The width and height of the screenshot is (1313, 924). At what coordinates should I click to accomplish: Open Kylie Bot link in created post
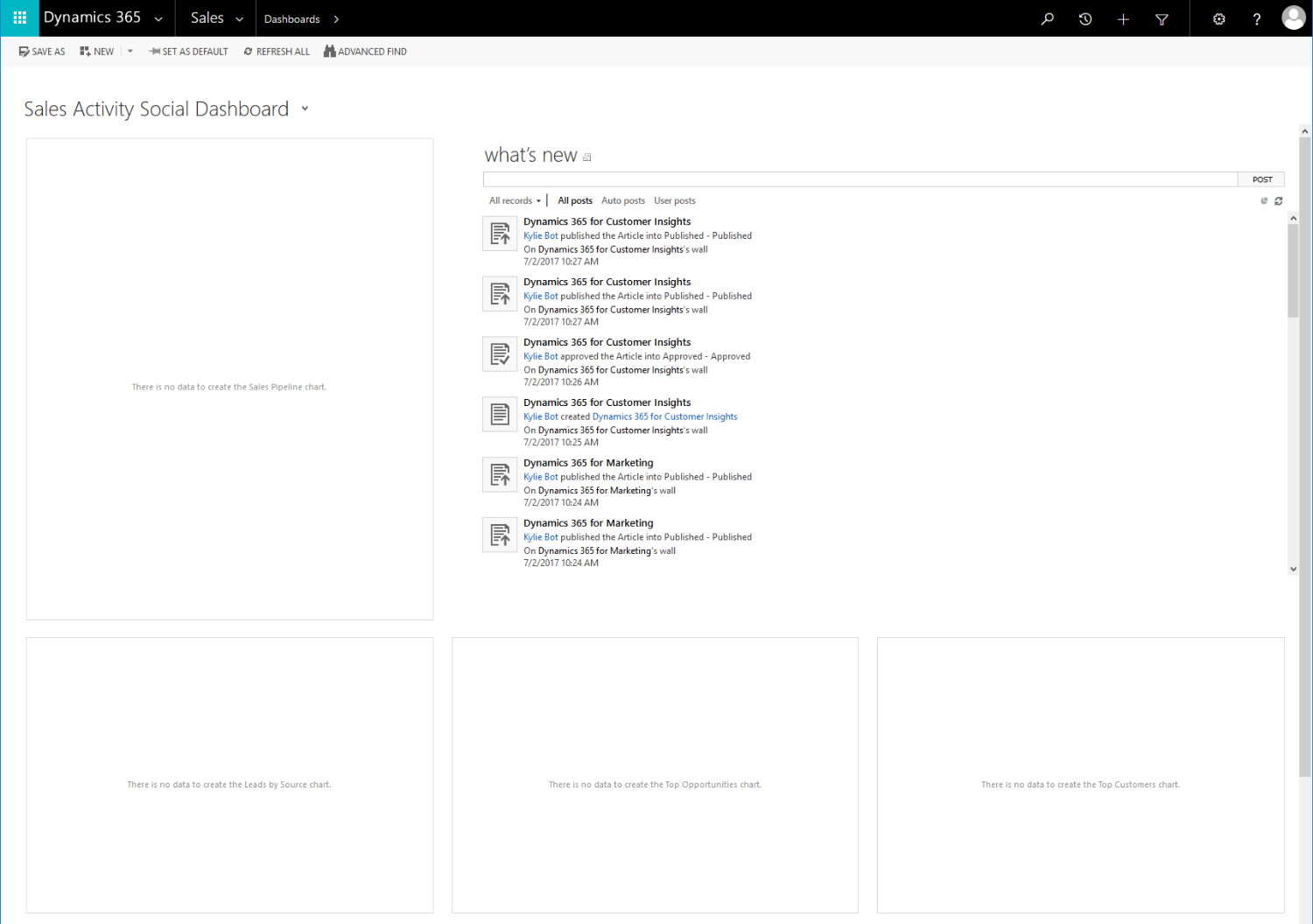(x=540, y=416)
